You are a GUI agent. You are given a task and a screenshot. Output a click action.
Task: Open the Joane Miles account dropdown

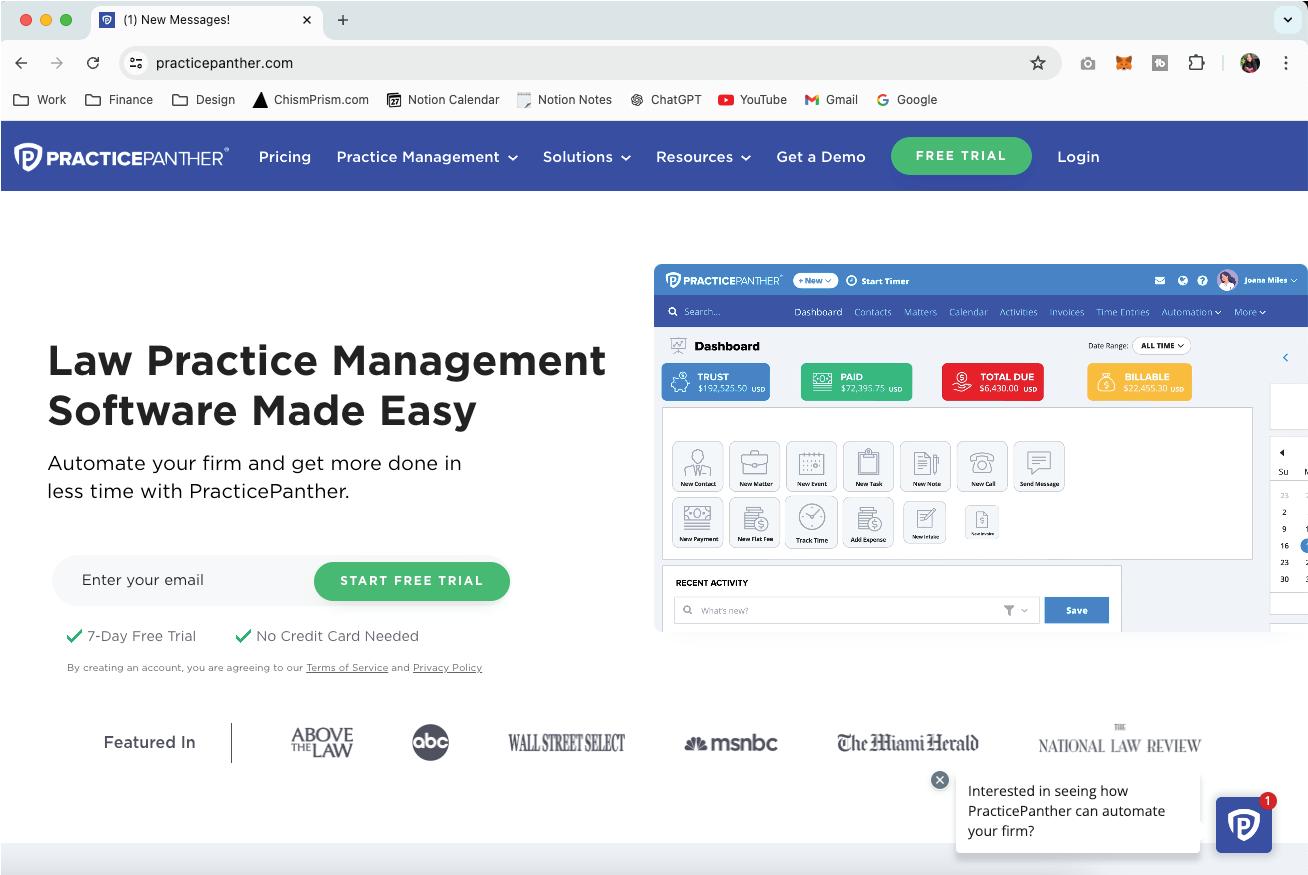1270,281
